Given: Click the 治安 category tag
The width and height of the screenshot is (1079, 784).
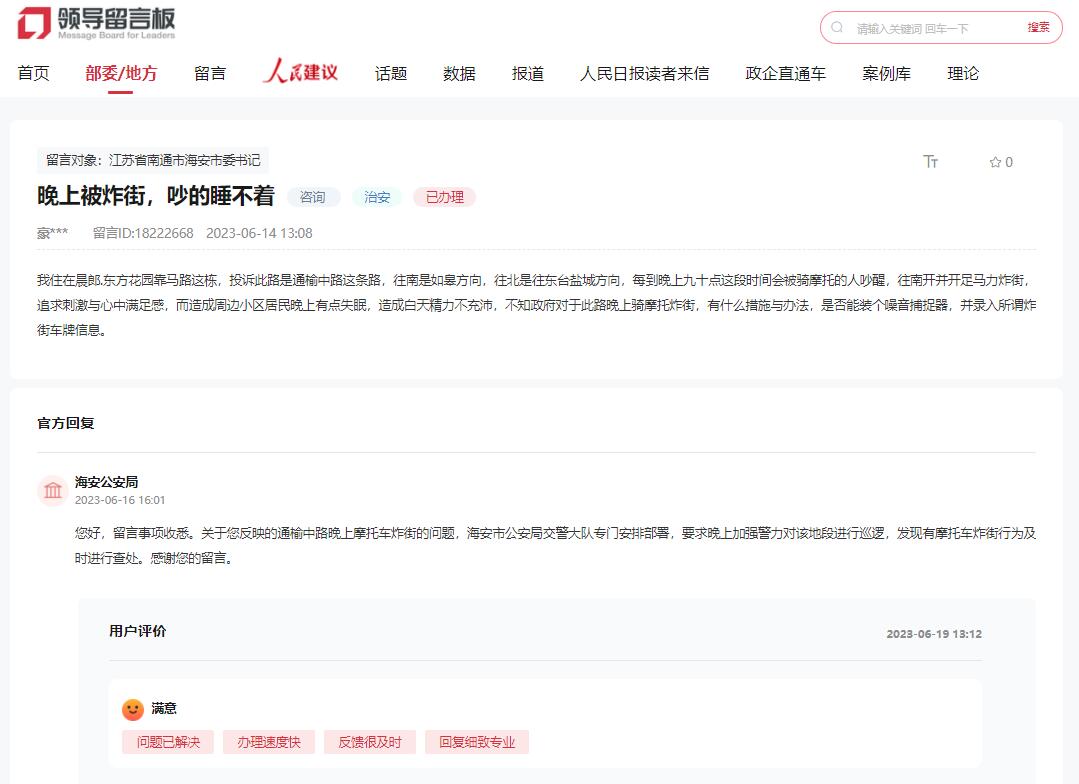Looking at the screenshot, I should (x=377, y=197).
